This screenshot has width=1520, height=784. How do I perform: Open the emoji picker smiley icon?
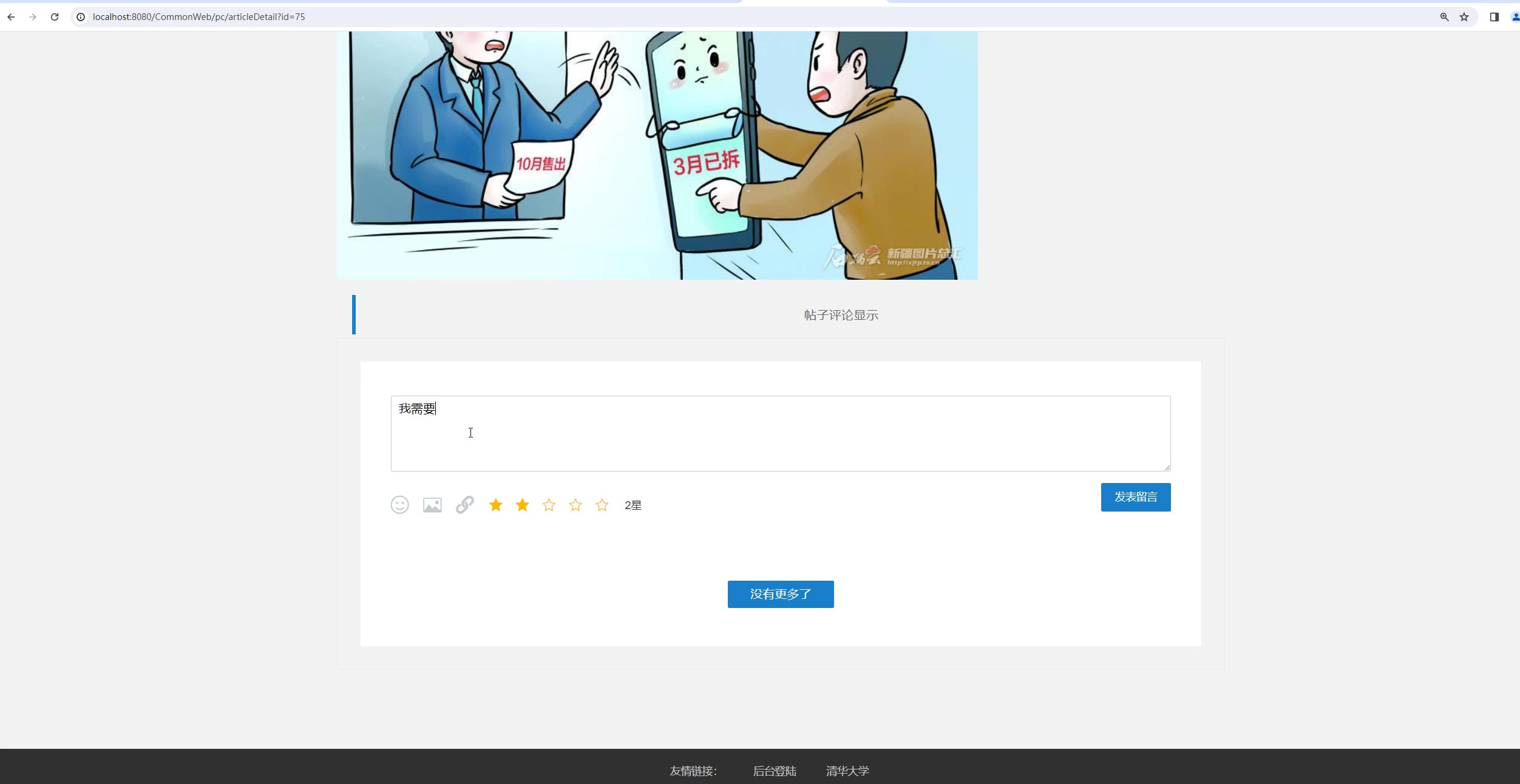coord(399,505)
